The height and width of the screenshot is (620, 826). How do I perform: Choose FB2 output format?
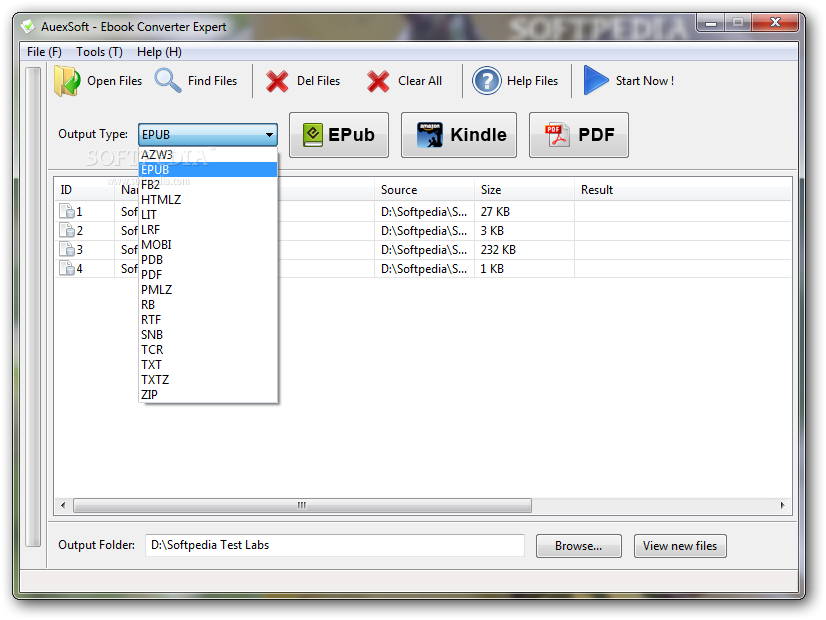pyautogui.click(x=208, y=185)
